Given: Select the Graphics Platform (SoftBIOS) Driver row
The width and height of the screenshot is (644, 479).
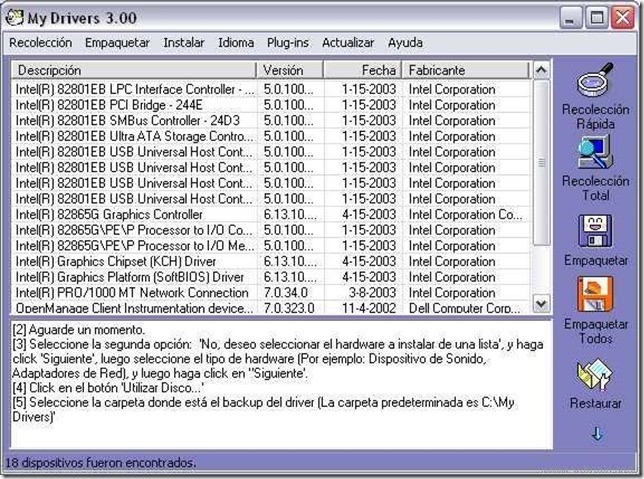Looking at the screenshot, I should pyautogui.click(x=271, y=277).
